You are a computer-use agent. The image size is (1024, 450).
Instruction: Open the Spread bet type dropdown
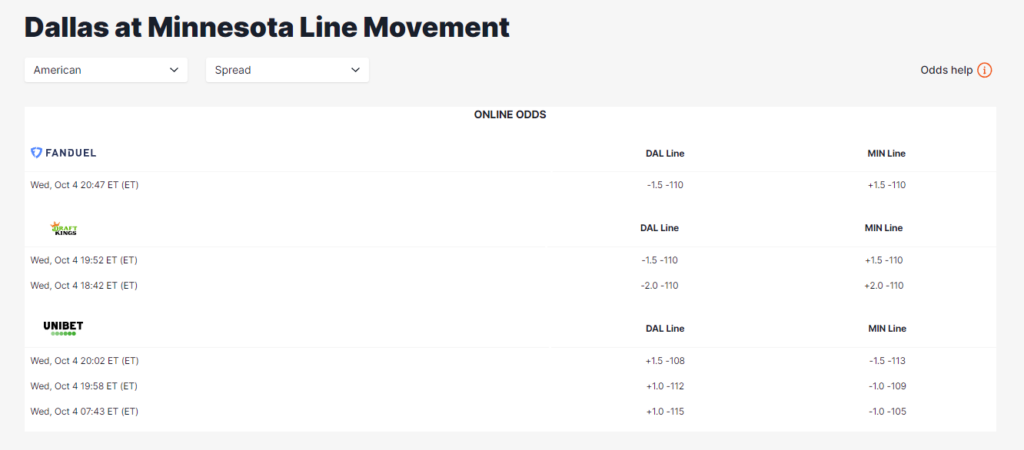(287, 70)
